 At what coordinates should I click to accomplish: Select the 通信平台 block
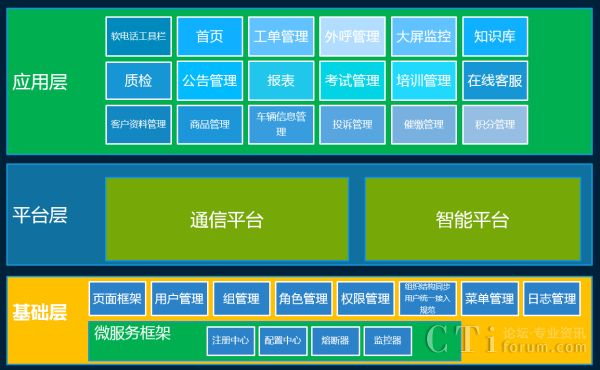coord(227,219)
